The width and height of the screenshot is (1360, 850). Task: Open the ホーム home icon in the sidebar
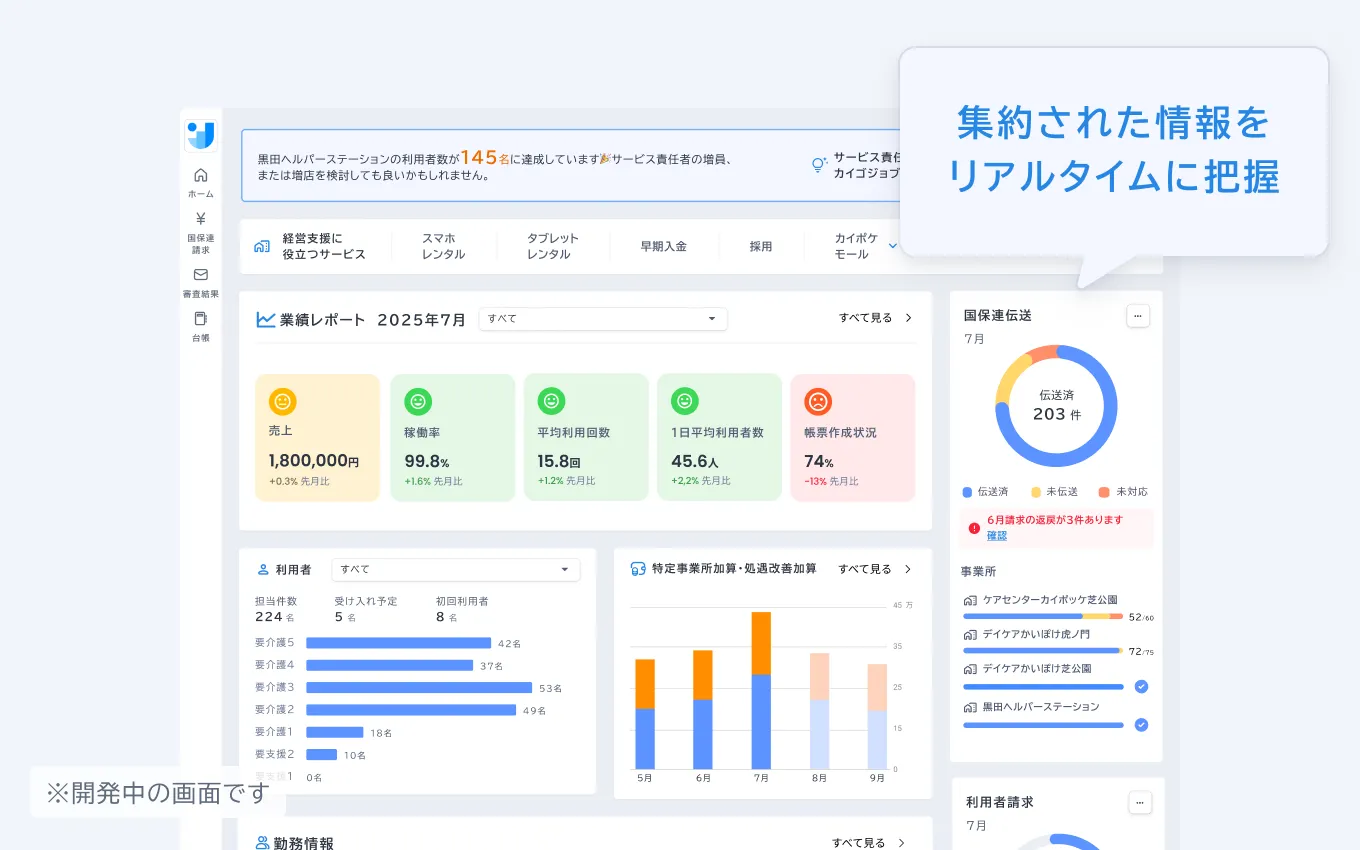pos(200,175)
